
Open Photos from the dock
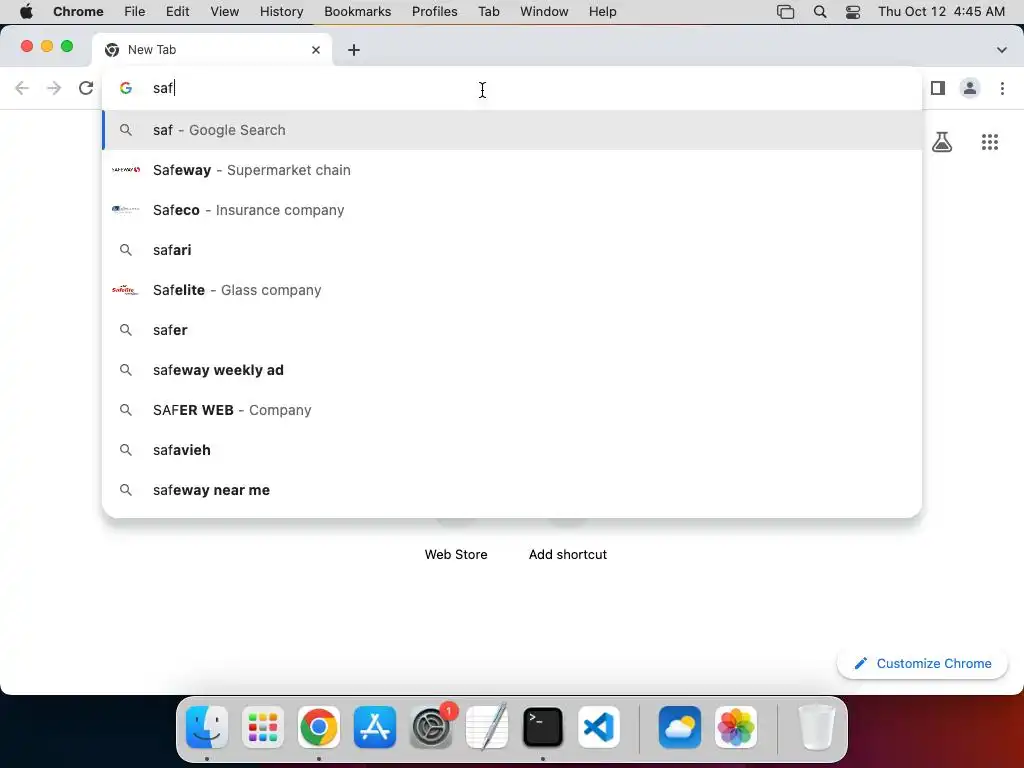(736, 727)
